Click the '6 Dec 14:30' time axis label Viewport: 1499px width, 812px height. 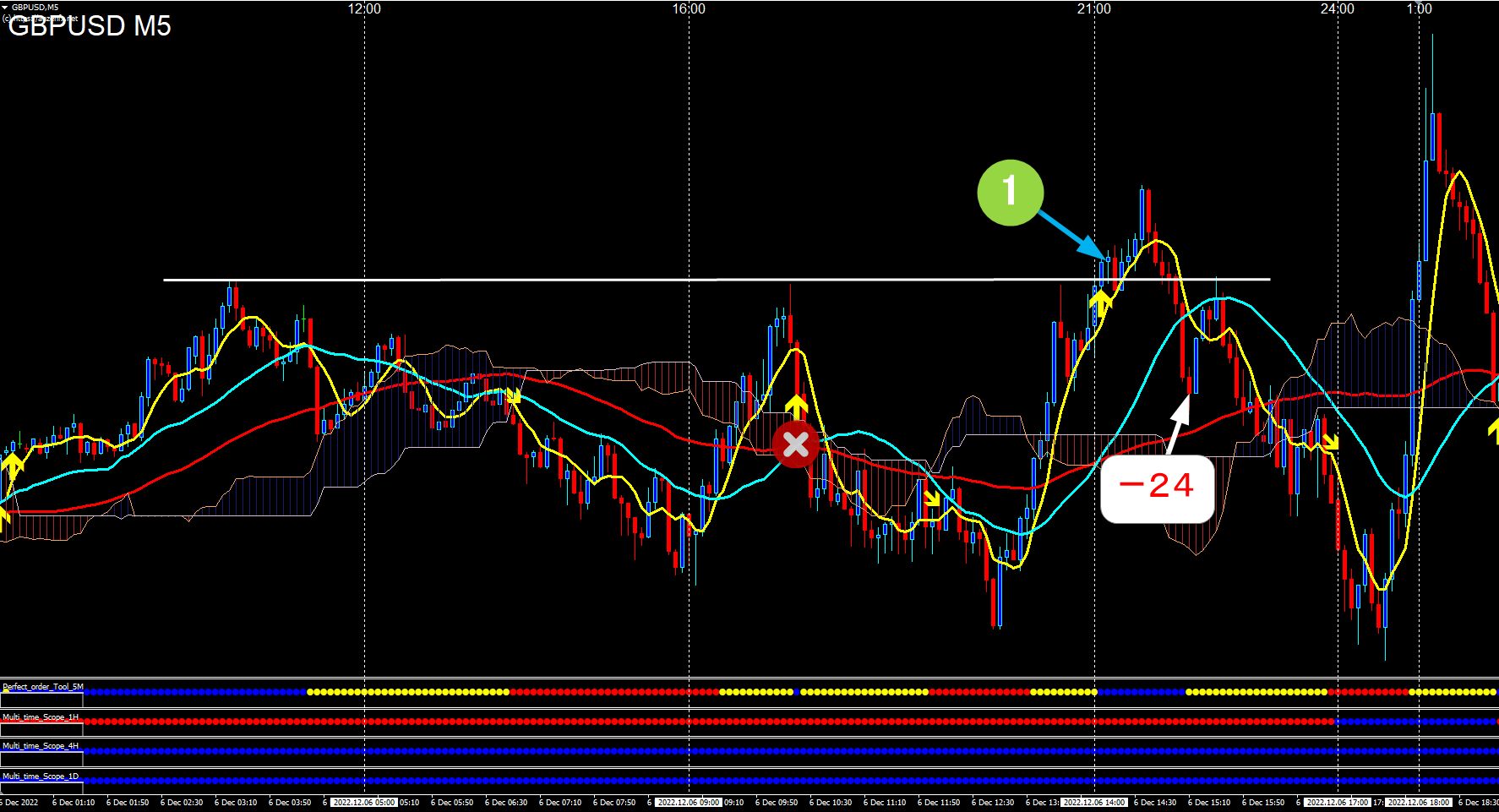pyautogui.click(x=1155, y=803)
